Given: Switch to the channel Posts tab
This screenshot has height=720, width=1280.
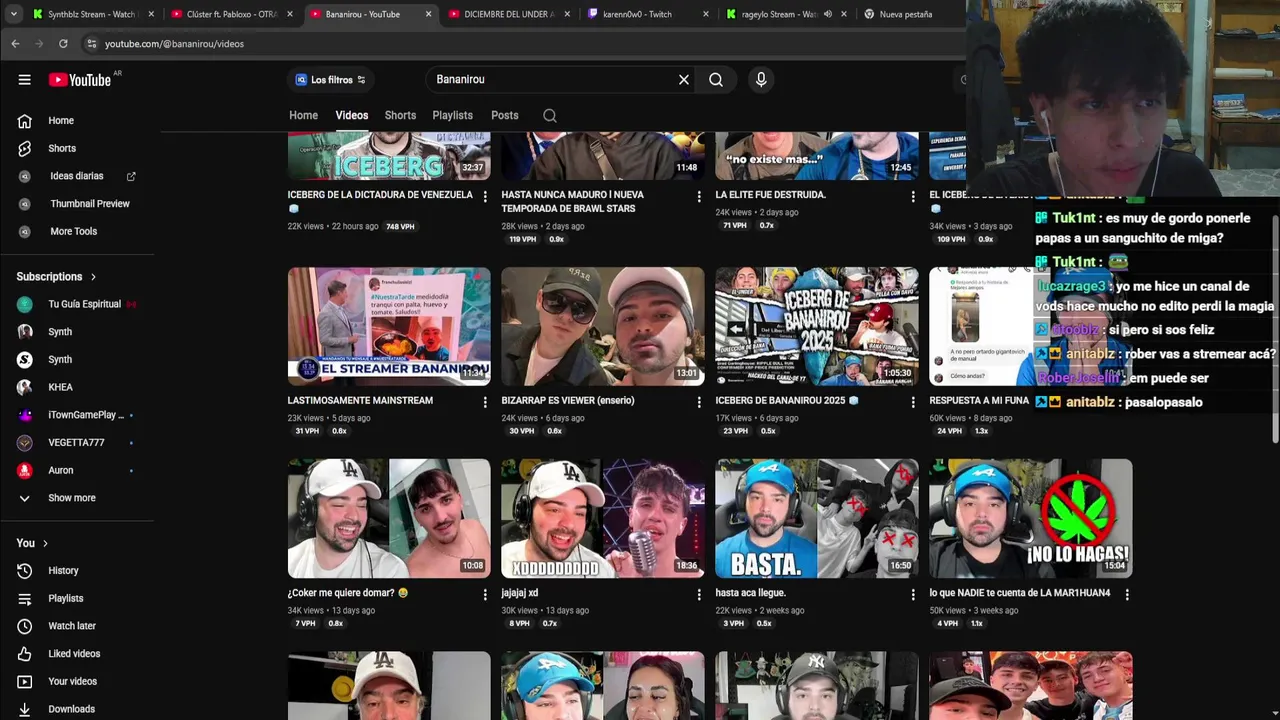Looking at the screenshot, I should pos(505,115).
